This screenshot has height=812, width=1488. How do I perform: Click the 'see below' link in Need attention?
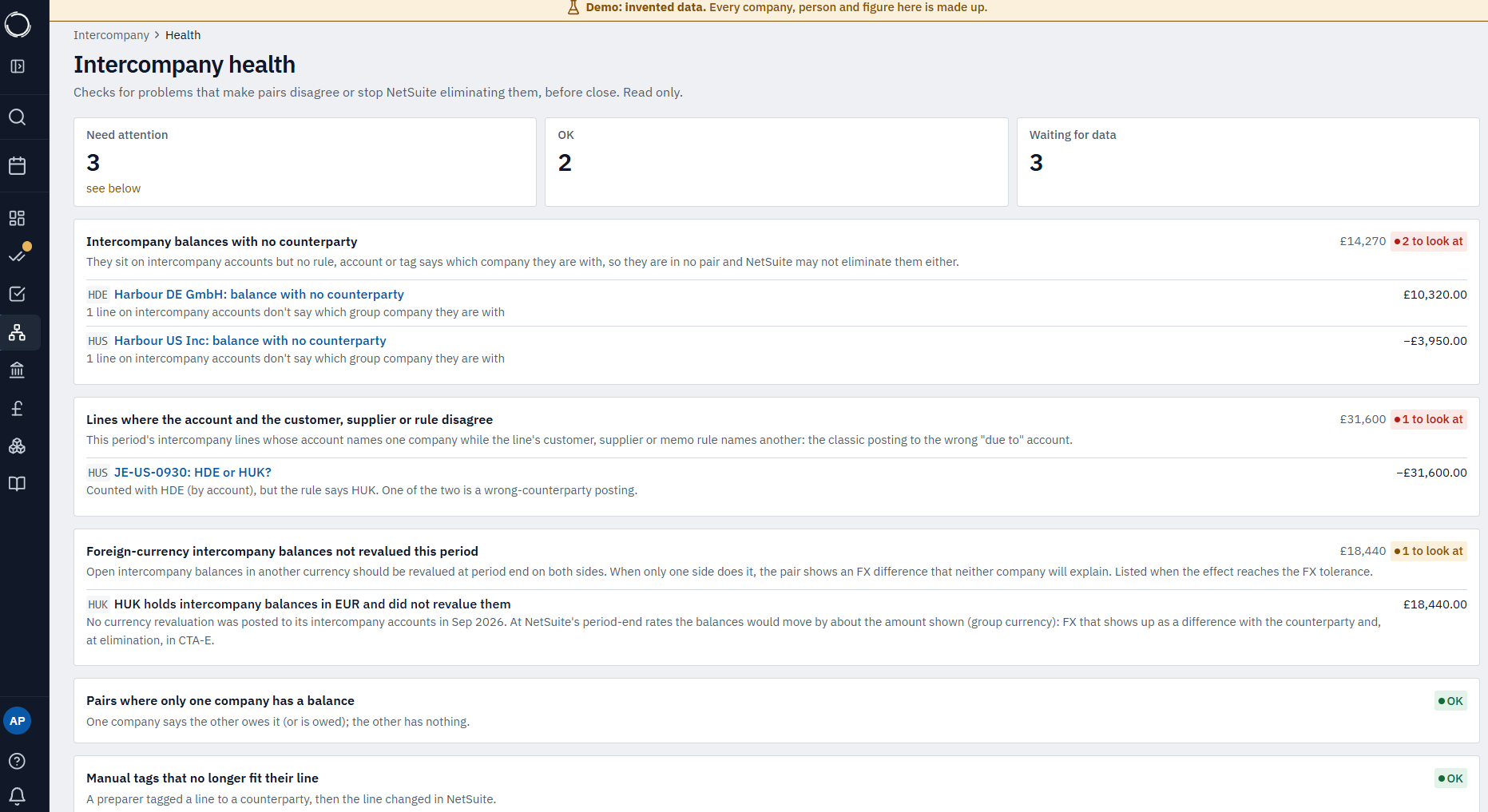point(113,188)
